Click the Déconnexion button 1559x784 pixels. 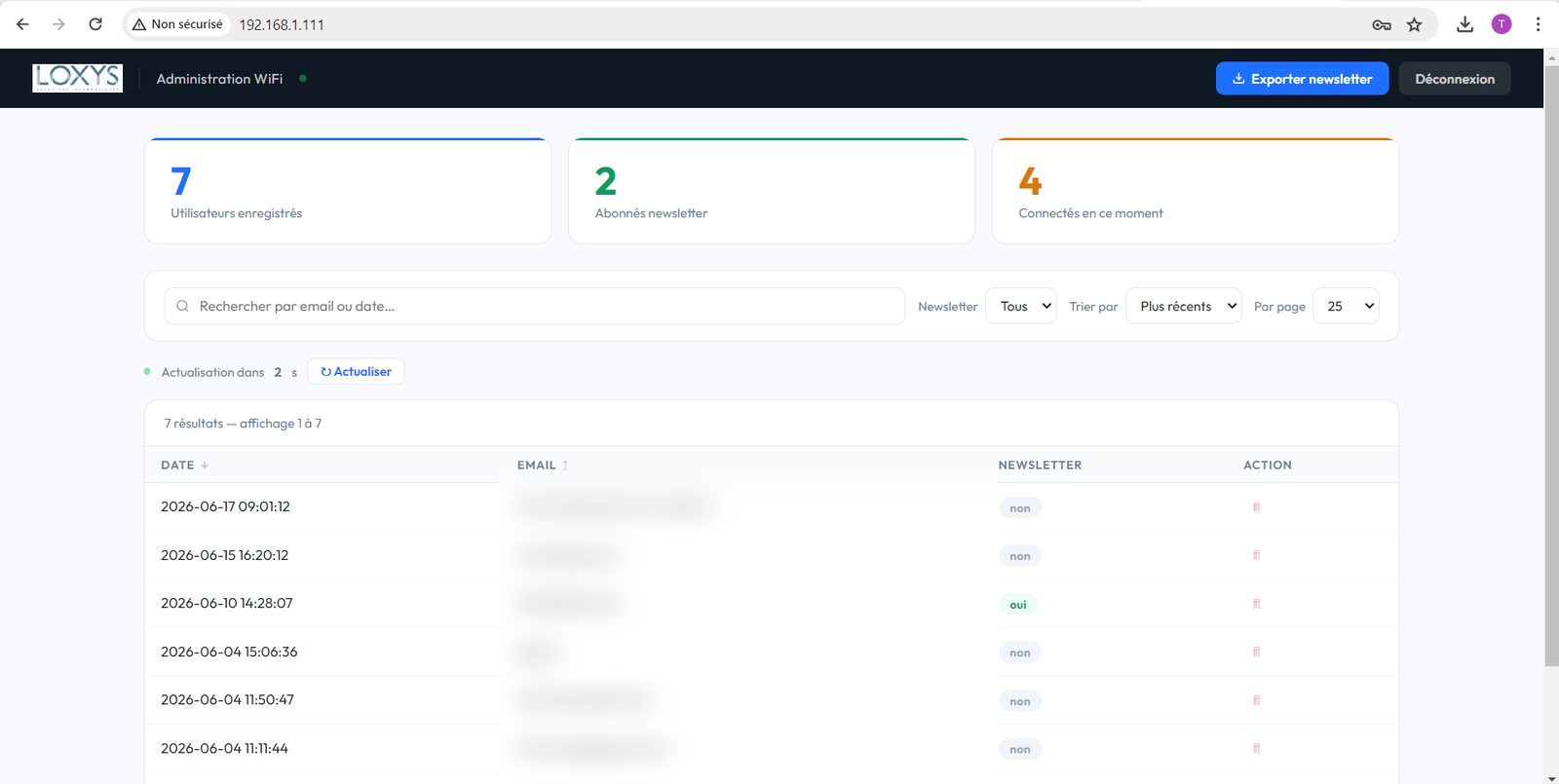[1455, 79]
